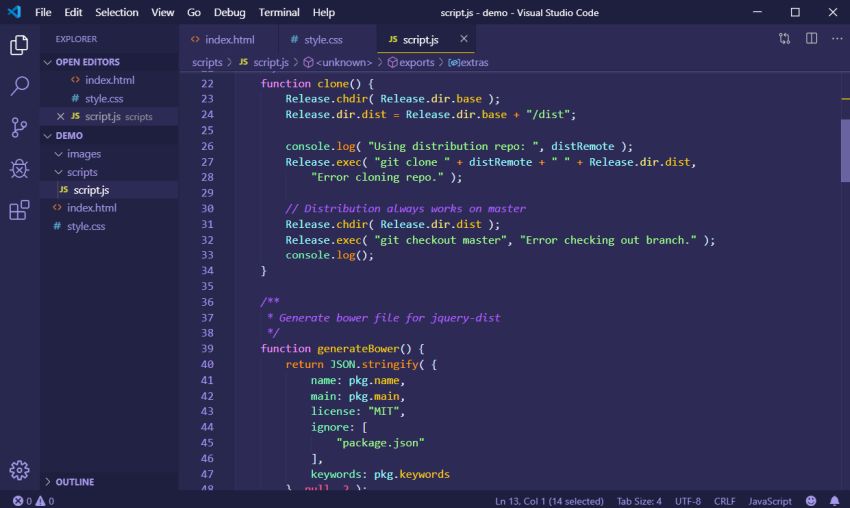Close the script.js editor tab
The height and width of the screenshot is (508, 850).
coord(463,39)
